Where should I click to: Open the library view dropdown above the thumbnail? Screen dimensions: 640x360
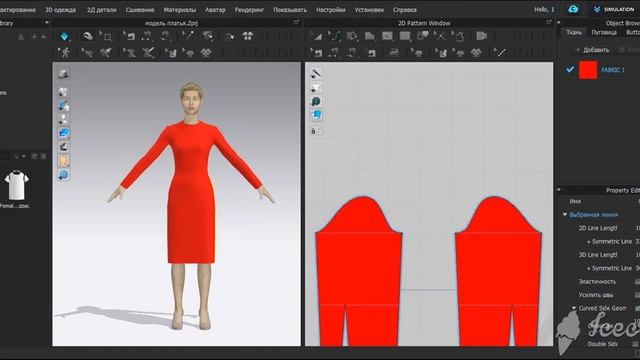coord(24,156)
